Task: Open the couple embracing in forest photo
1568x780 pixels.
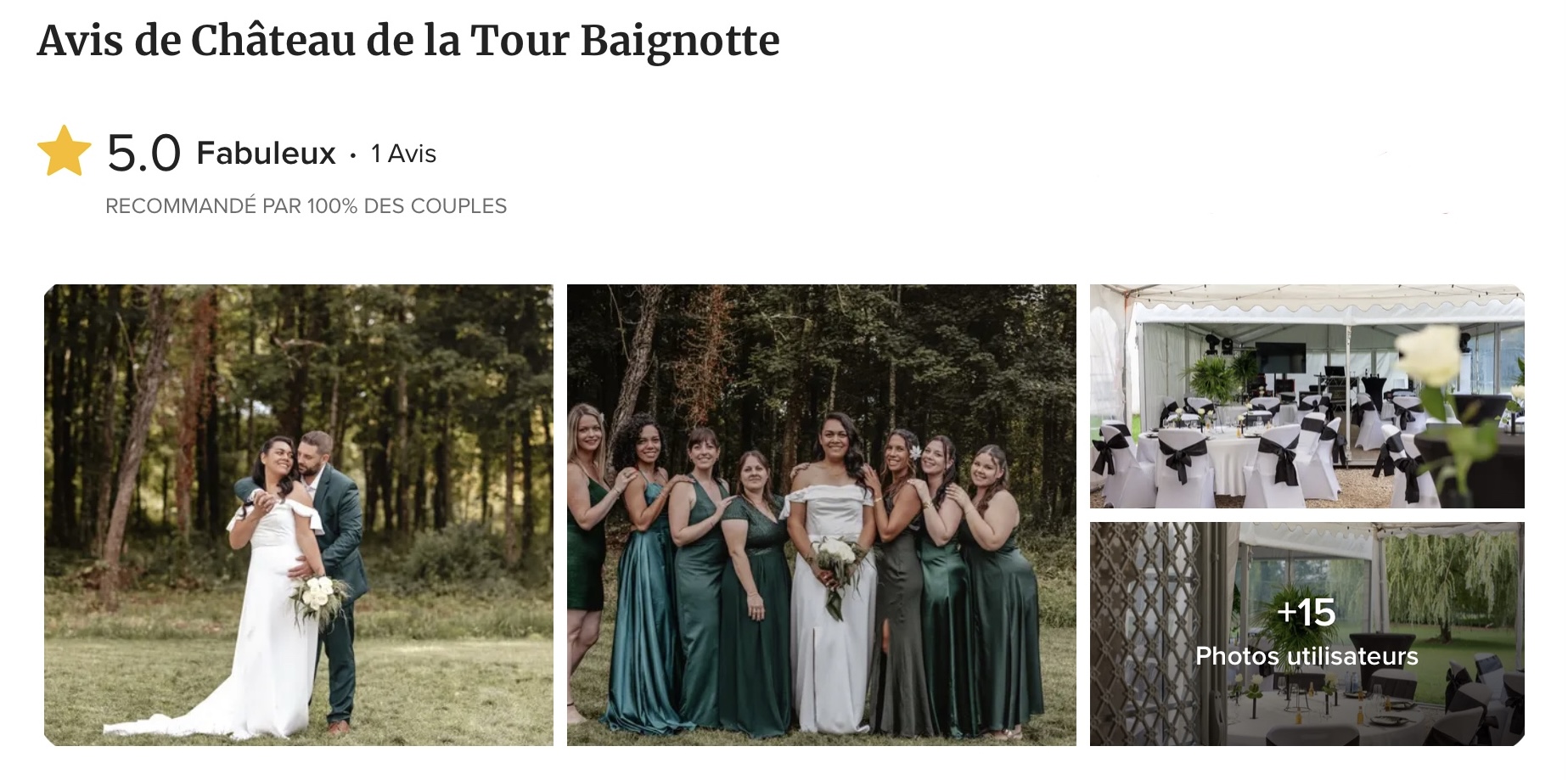Action: coord(299,515)
